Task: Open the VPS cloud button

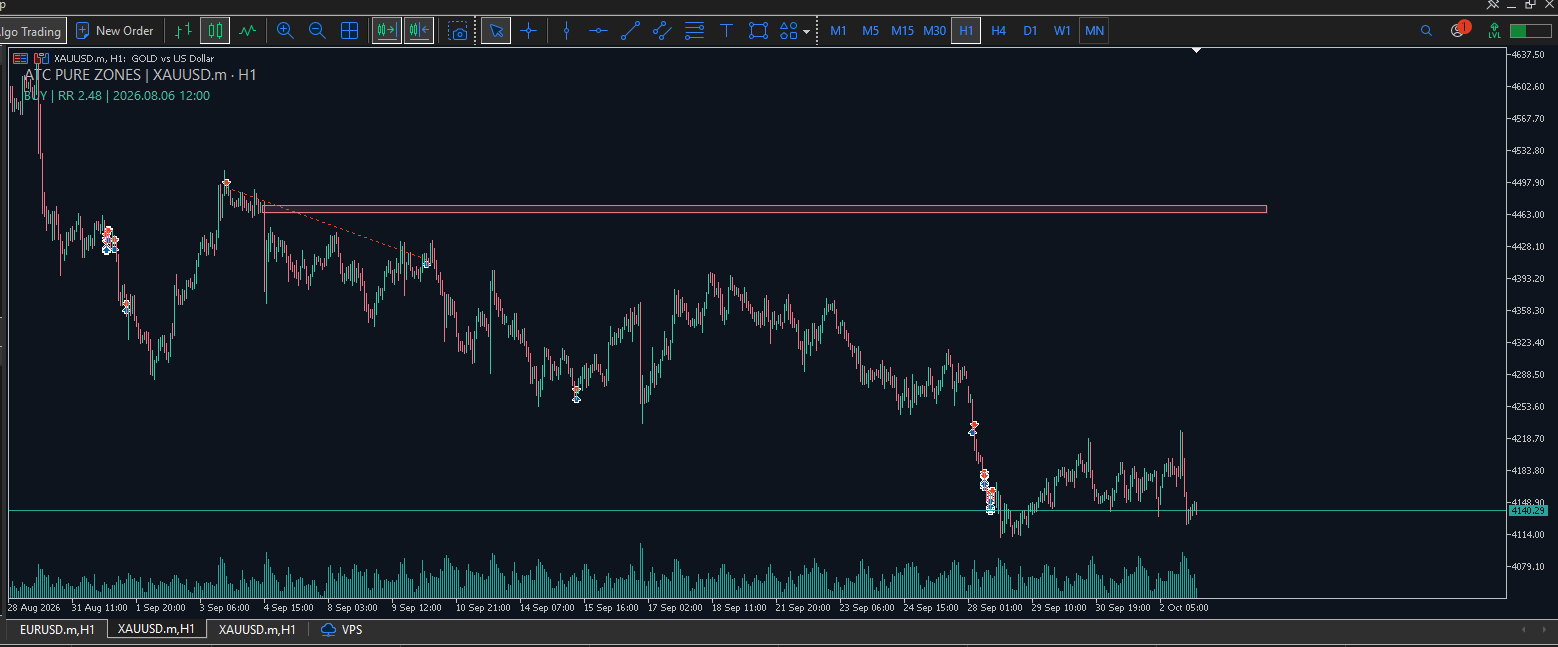Action: tap(341, 629)
